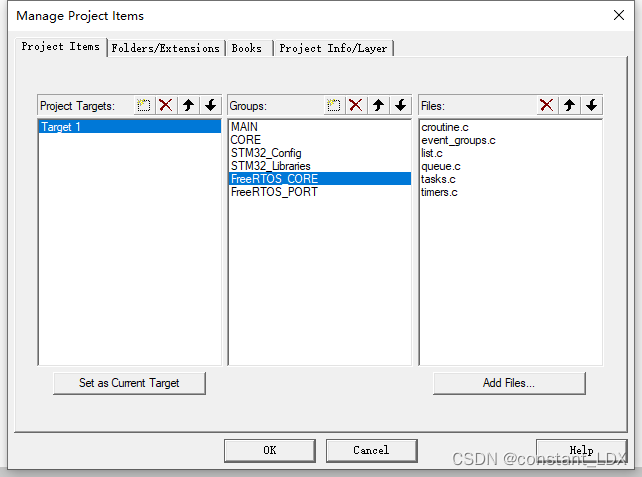This screenshot has height=477, width=642.
Task: Move selected file down
Action: pos(591,105)
